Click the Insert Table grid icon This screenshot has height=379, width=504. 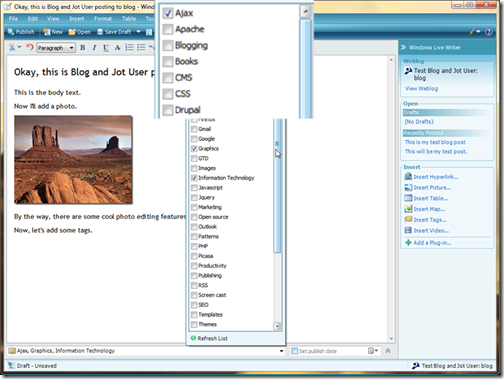pyautogui.click(x=408, y=198)
